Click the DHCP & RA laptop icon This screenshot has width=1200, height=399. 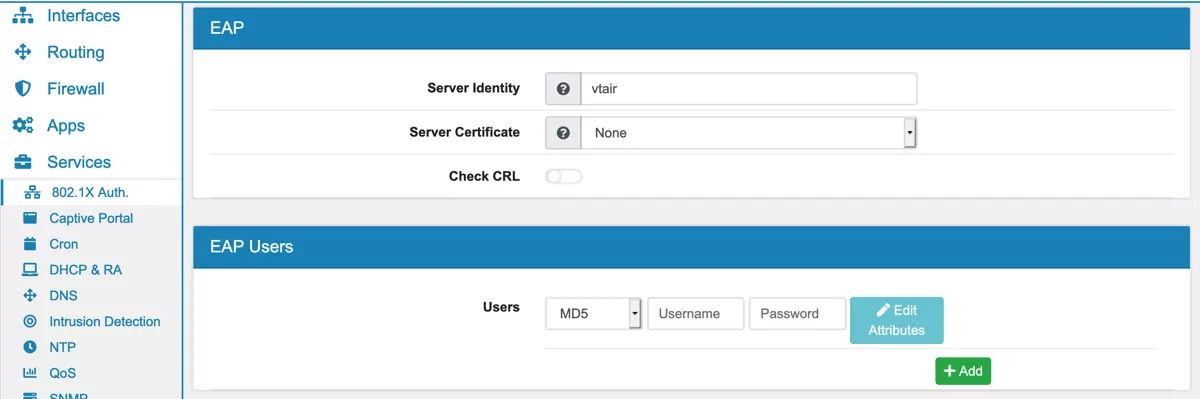30,270
